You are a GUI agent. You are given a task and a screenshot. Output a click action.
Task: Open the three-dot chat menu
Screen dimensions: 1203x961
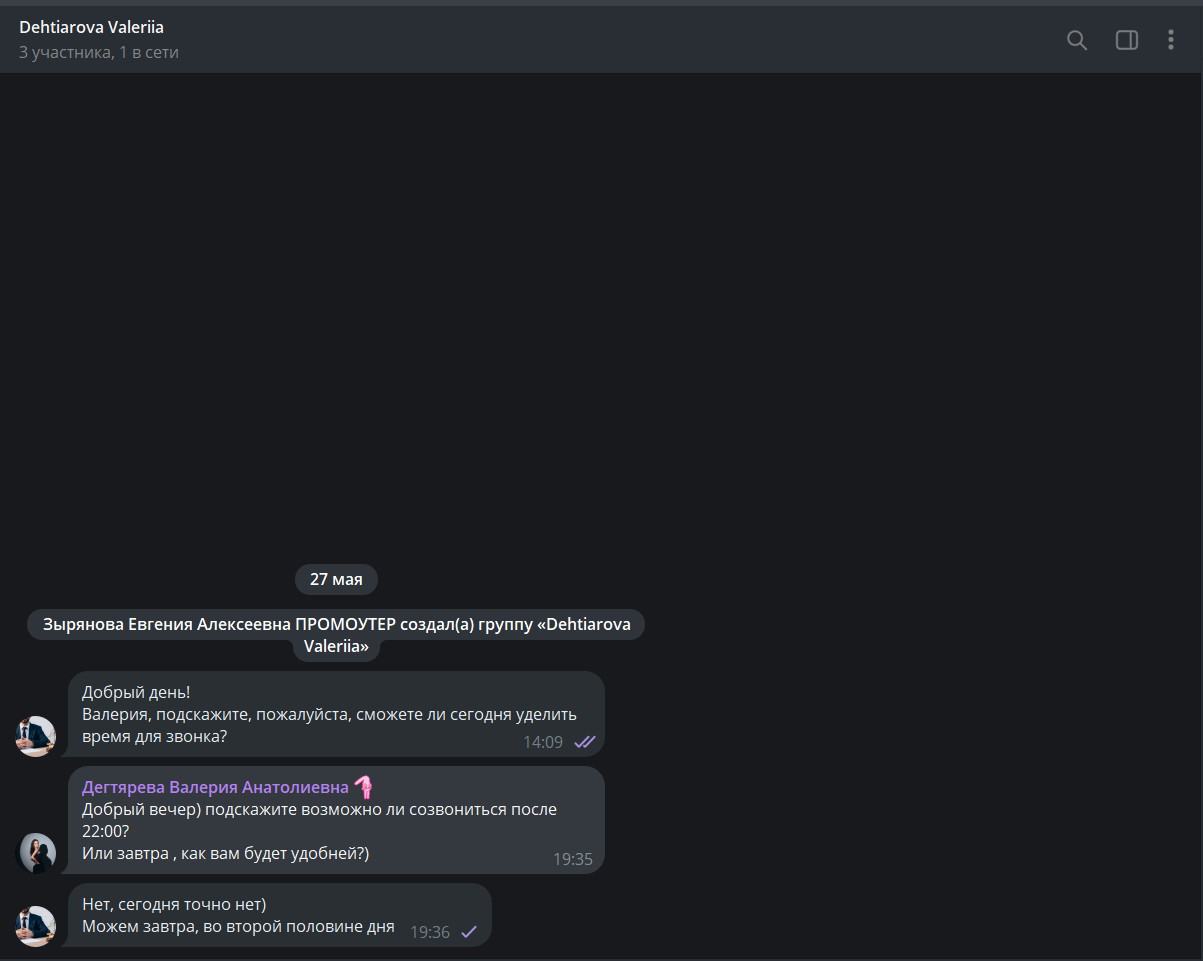[x=1171, y=40]
